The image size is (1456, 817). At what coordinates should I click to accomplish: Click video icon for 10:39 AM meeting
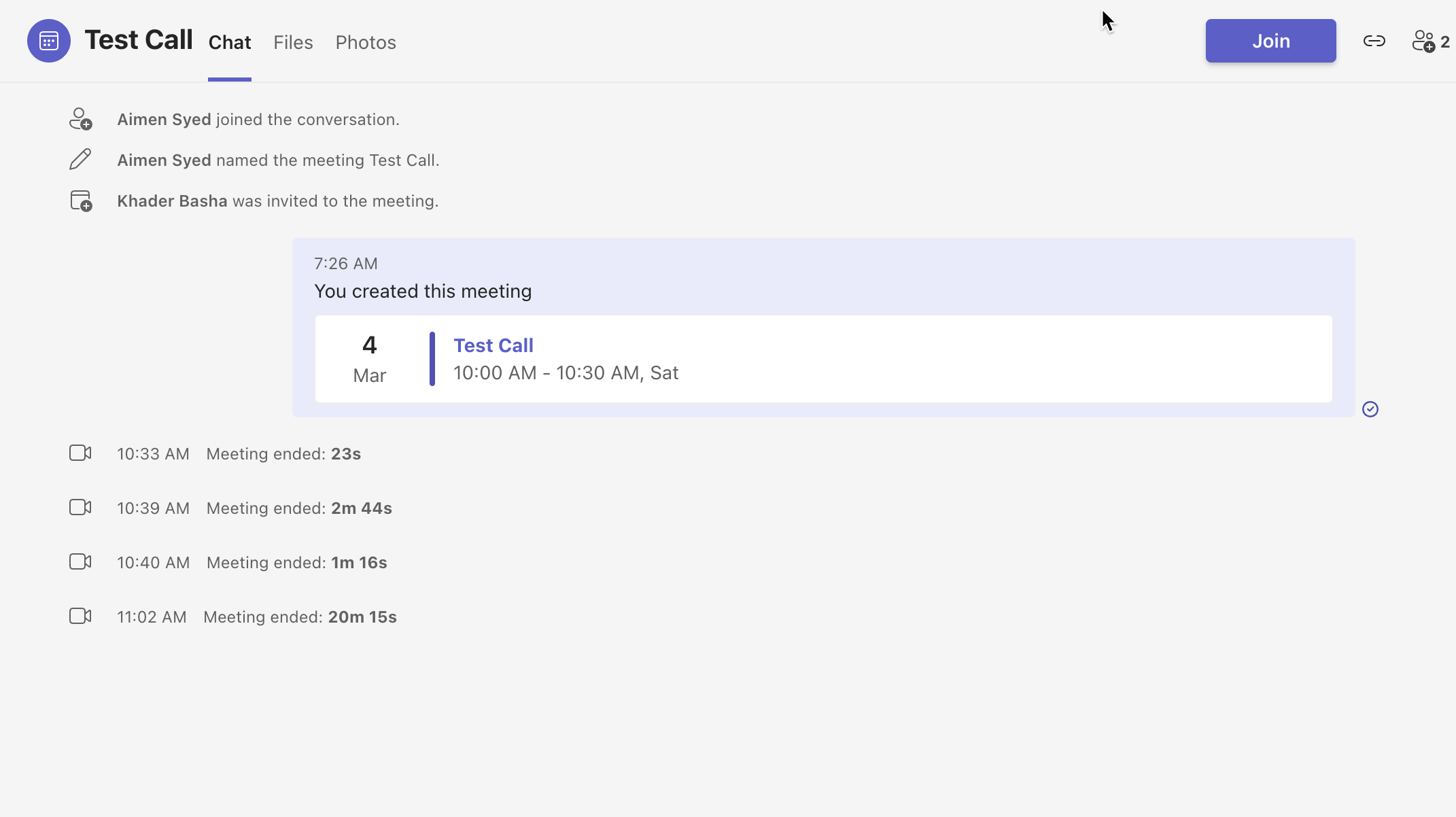pos(80,508)
